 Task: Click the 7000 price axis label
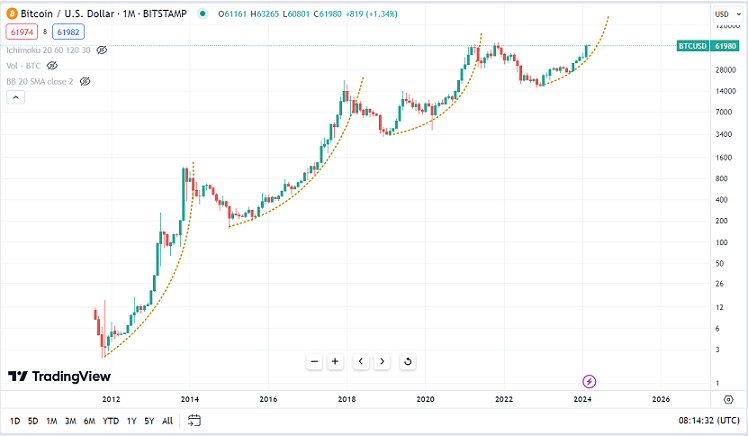click(x=724, y=112)
